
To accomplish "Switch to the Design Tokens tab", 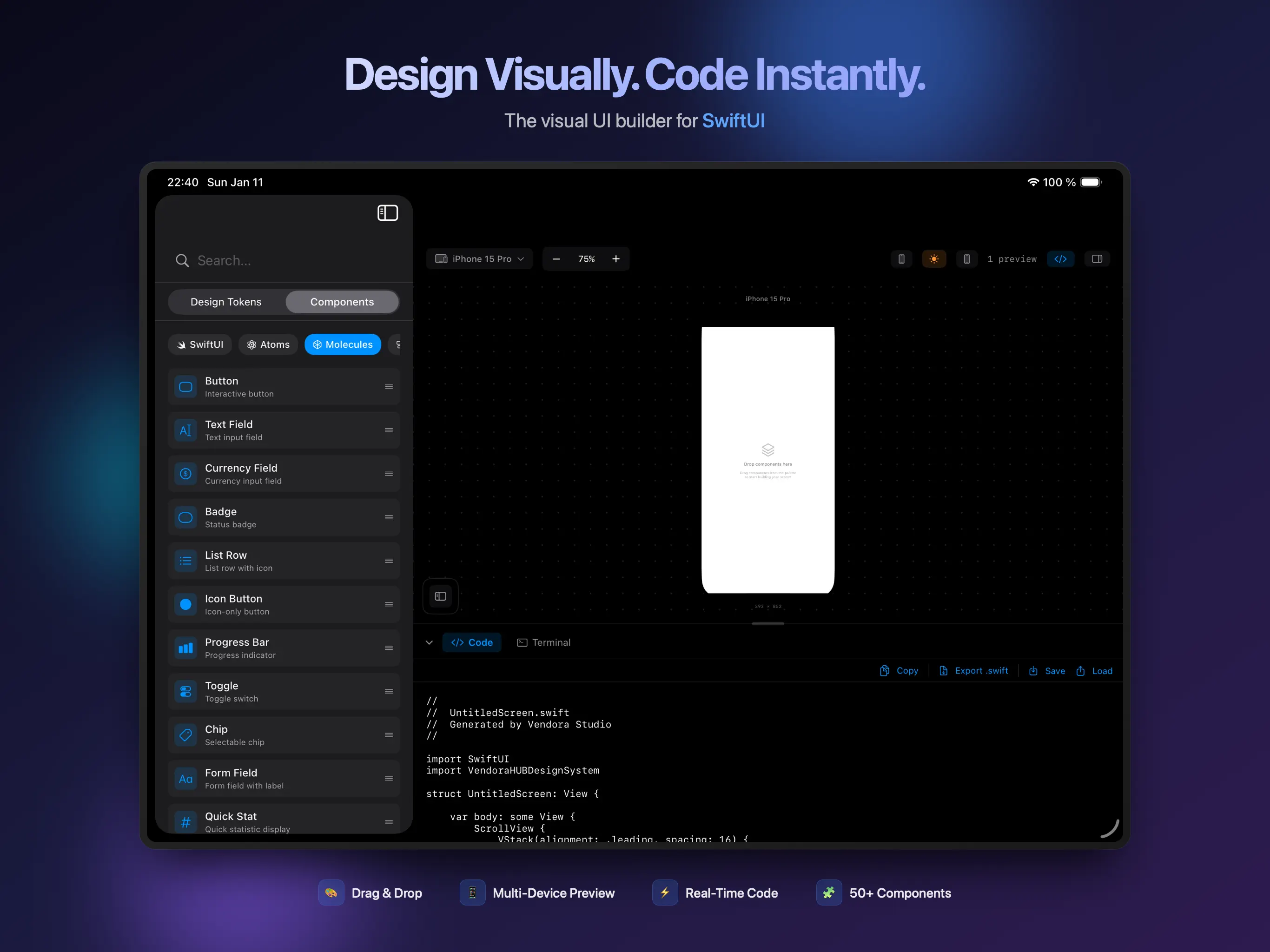I will tap(225, 301).
